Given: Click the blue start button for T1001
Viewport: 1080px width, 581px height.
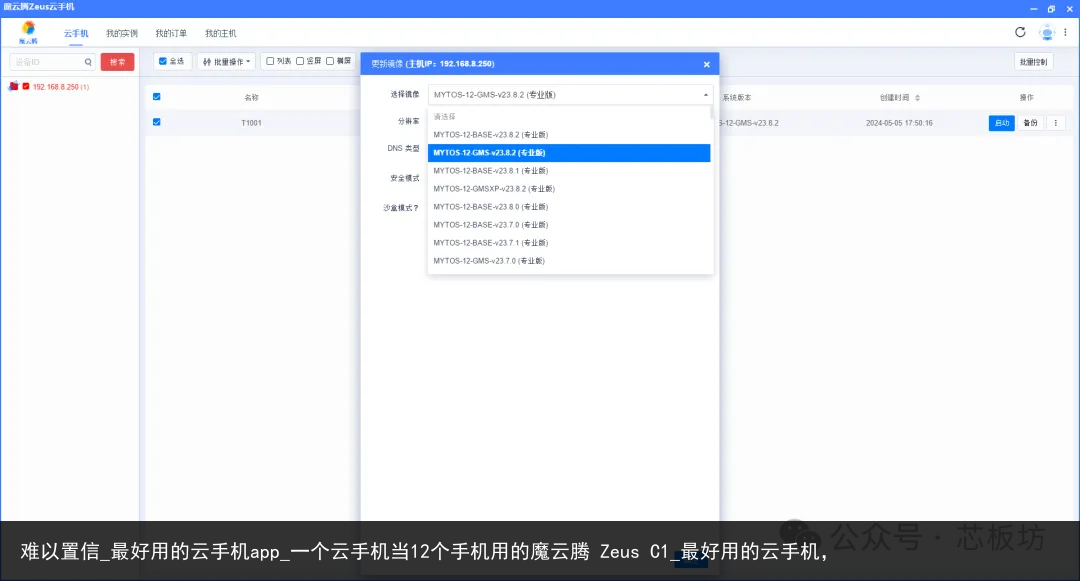Looking at the screenshot, I should 1001,123.
